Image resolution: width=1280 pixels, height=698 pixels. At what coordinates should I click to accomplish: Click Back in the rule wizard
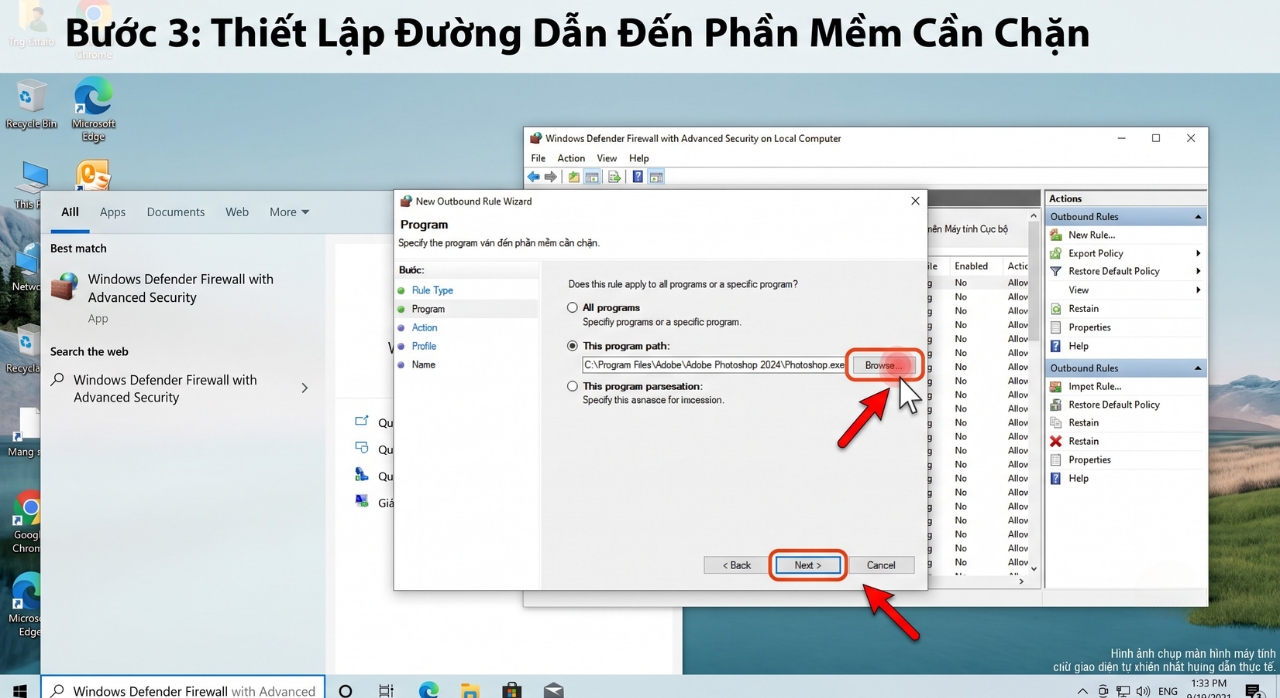[x=736, y=565]
